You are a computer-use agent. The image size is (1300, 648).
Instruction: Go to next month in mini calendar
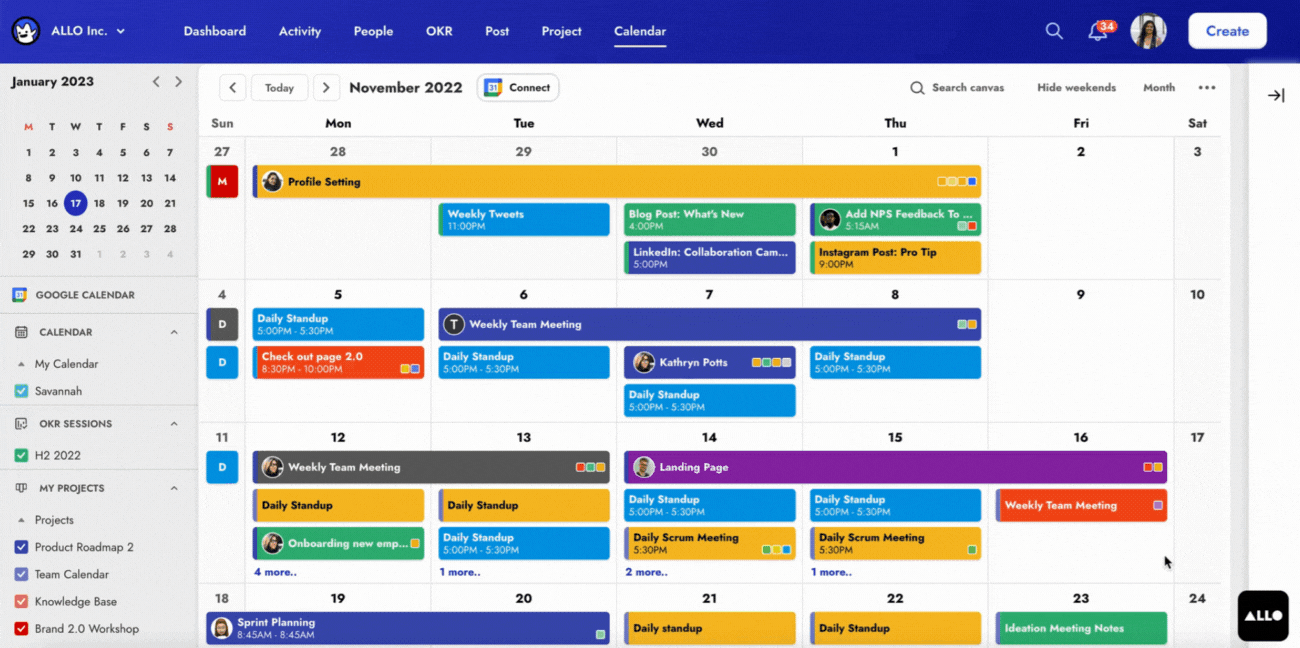point(178,82)
